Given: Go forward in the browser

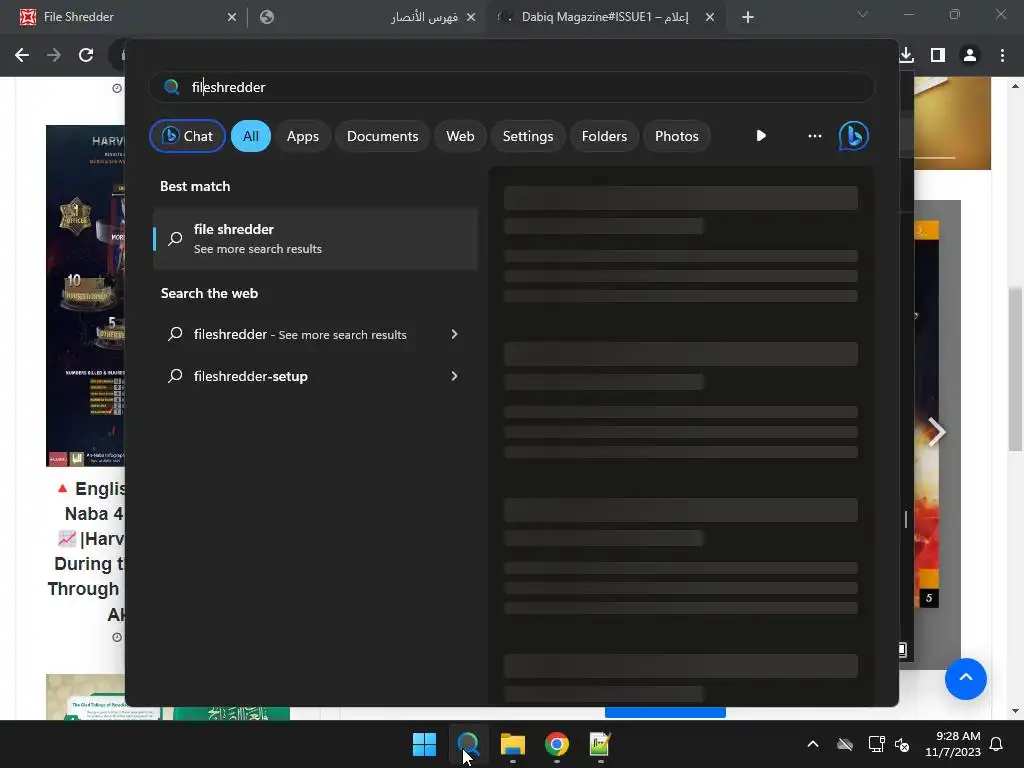Looking at the screenshot, I should (54, 55).
